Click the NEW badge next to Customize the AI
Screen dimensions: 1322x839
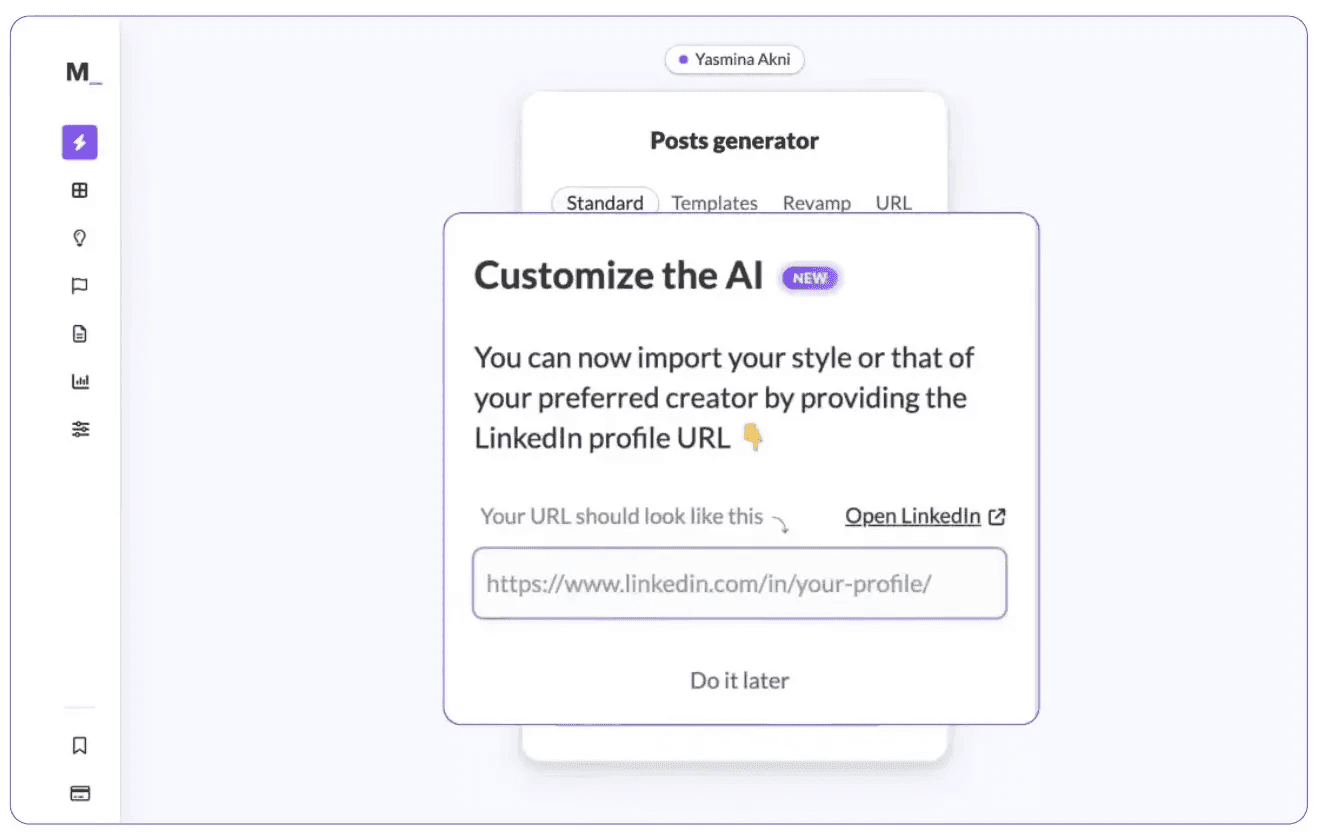(x=809, y=278)
